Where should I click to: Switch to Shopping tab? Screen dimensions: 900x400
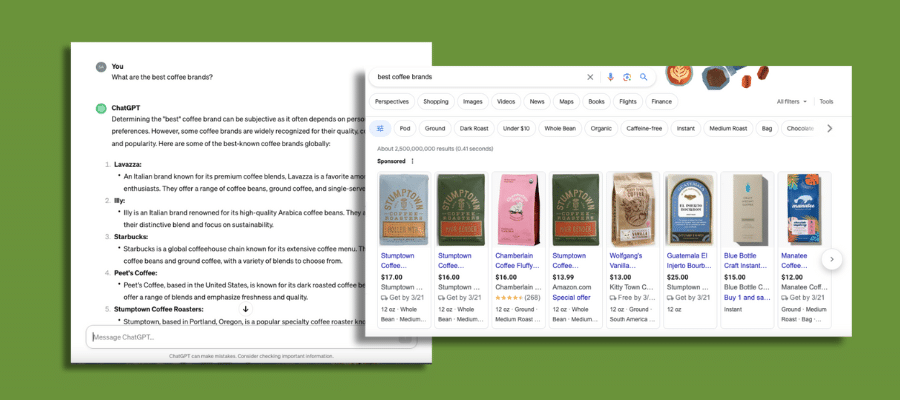tap(436, 102)
